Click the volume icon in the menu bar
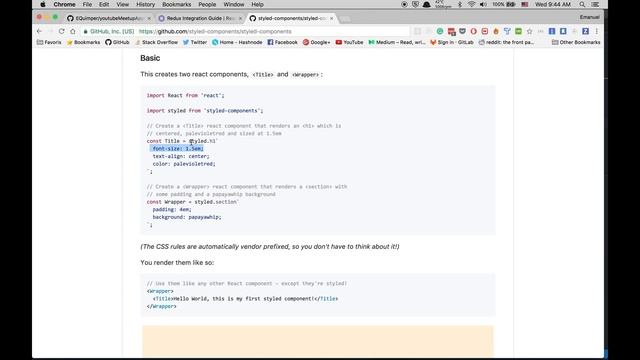The image size is (640, 360). [x=483, y=4]
